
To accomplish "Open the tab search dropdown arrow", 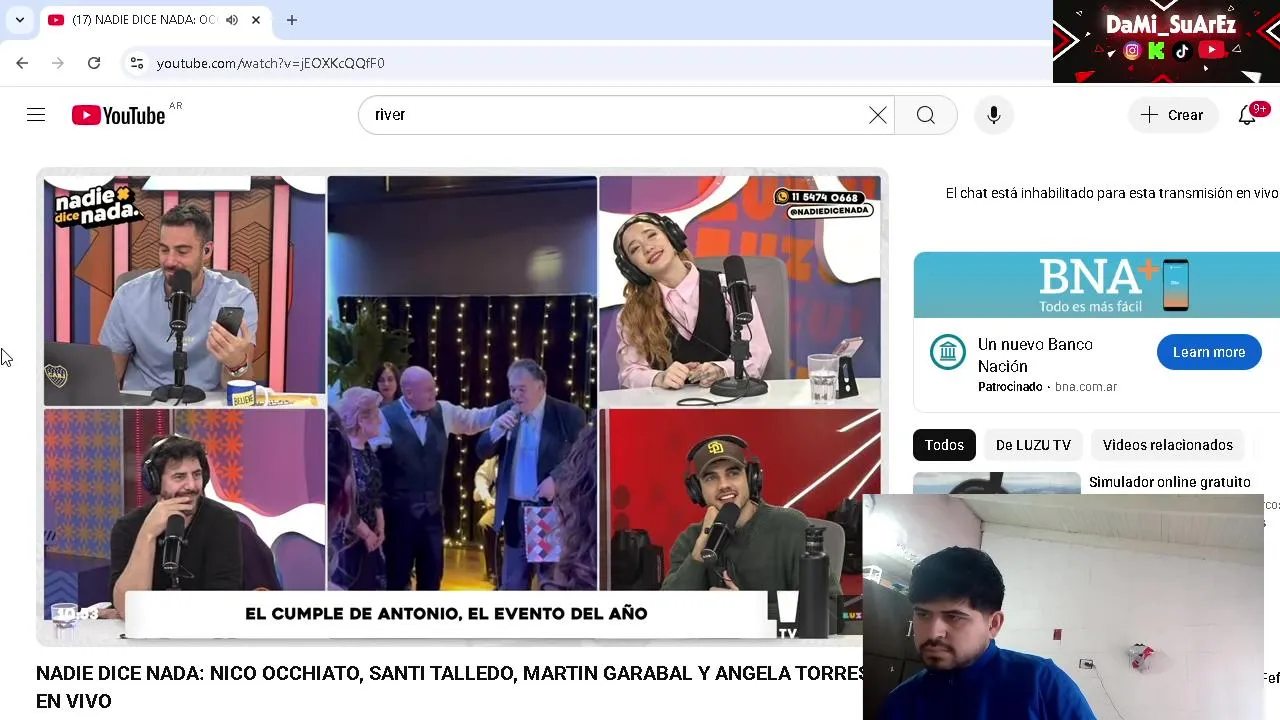I will tap(20, 20).
